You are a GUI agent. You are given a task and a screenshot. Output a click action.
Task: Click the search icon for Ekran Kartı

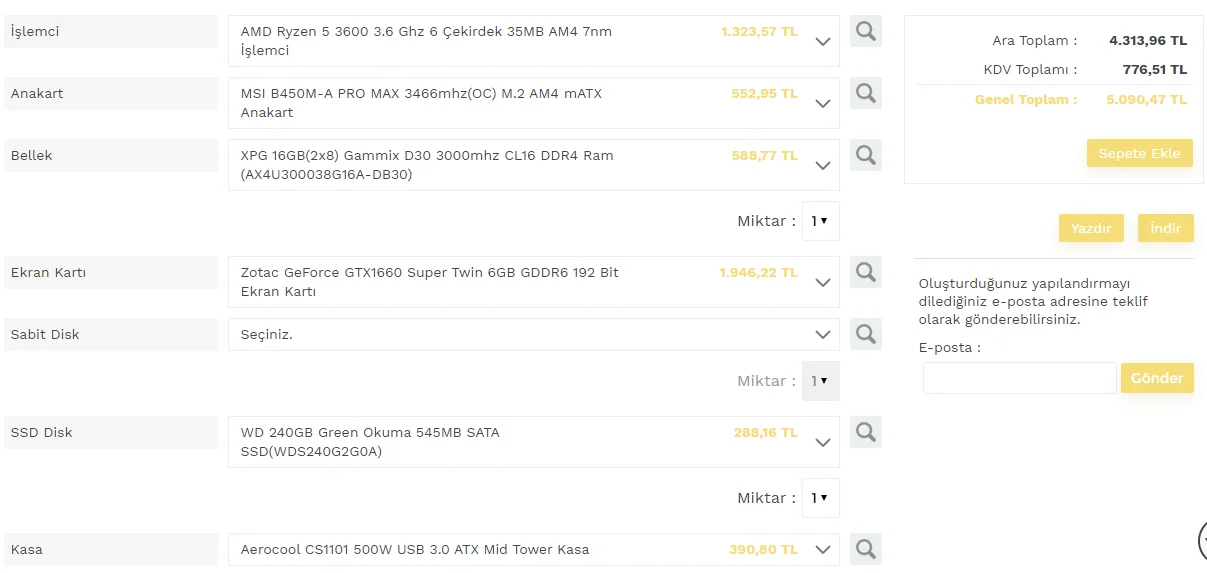click(866, 272)
